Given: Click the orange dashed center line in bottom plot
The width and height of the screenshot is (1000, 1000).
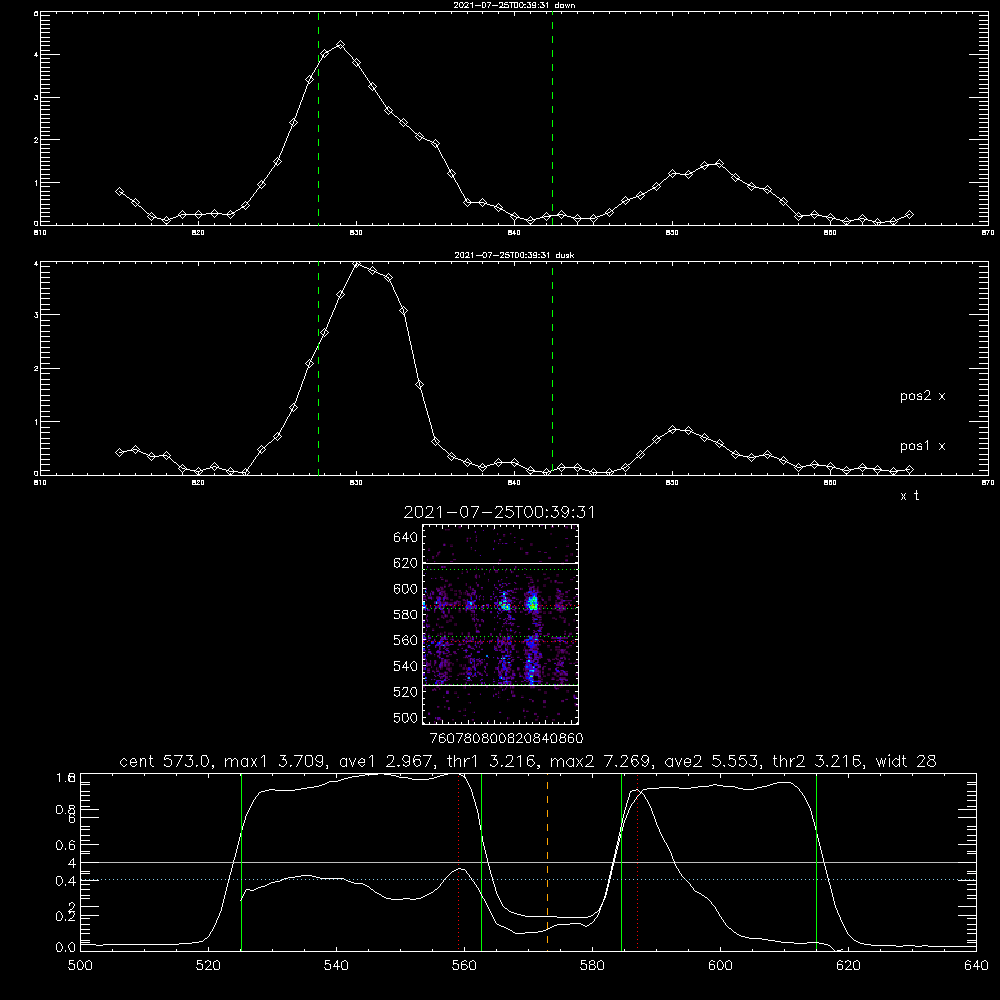Looking at the screenshot, I should point(547,862).
